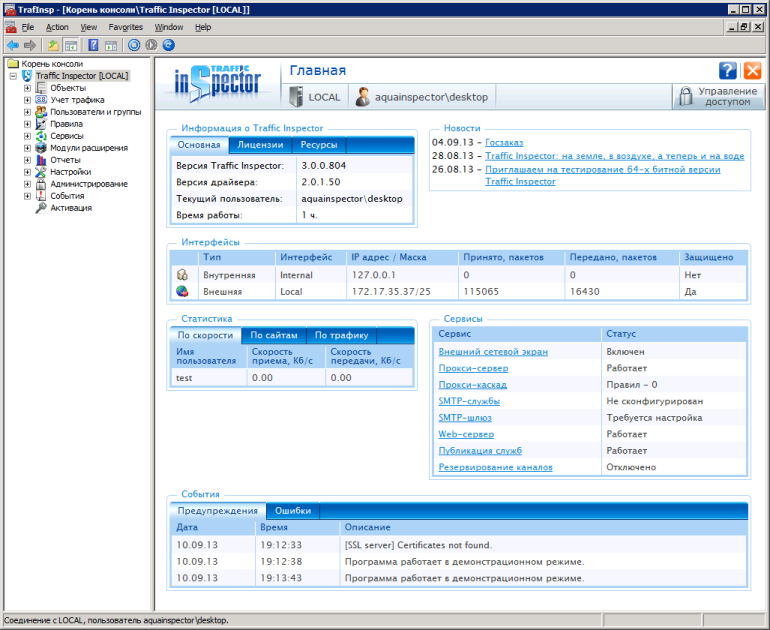Click the blue Help question toolbar icon

click(93, 45)
